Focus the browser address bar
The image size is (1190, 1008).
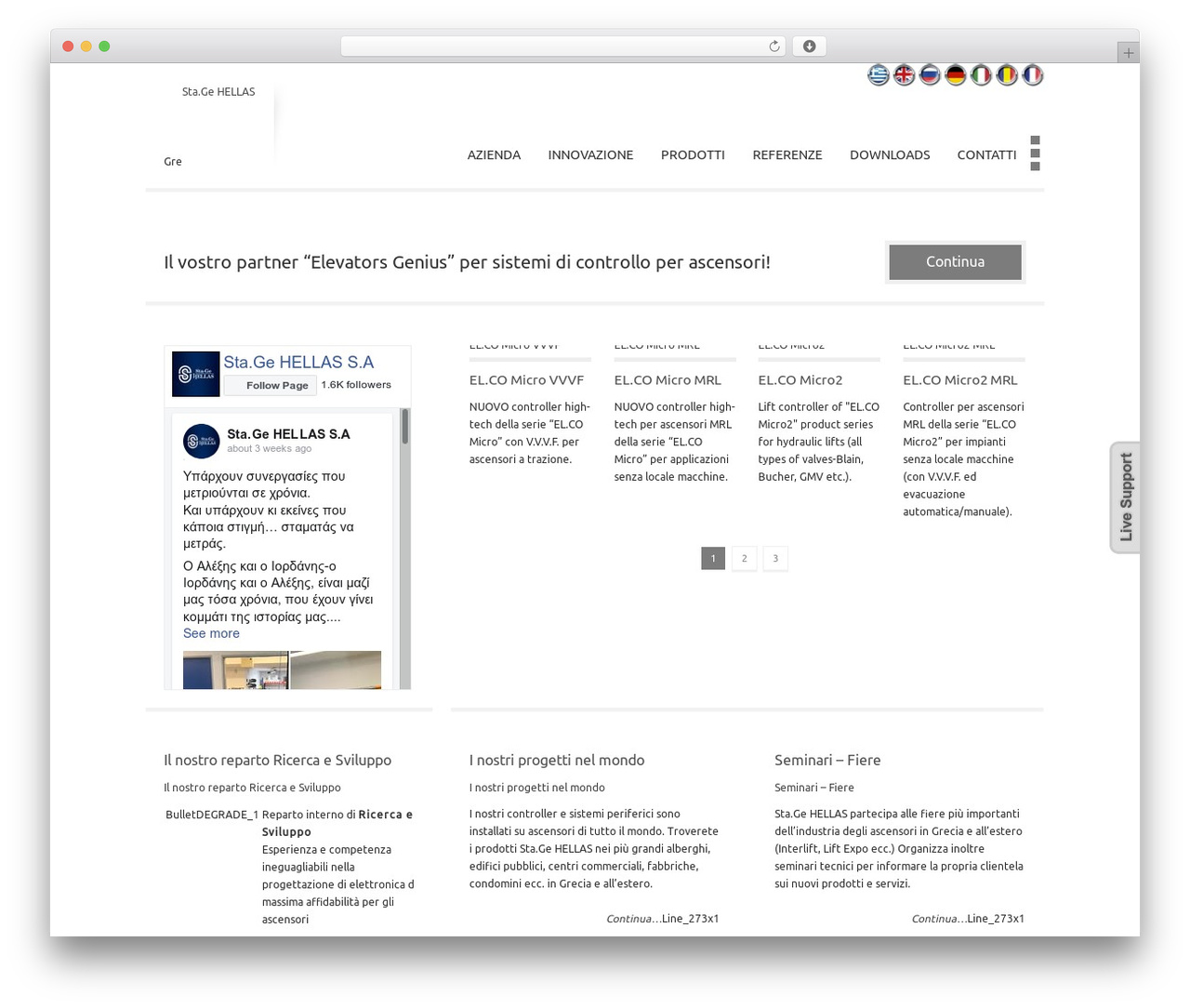562,46
